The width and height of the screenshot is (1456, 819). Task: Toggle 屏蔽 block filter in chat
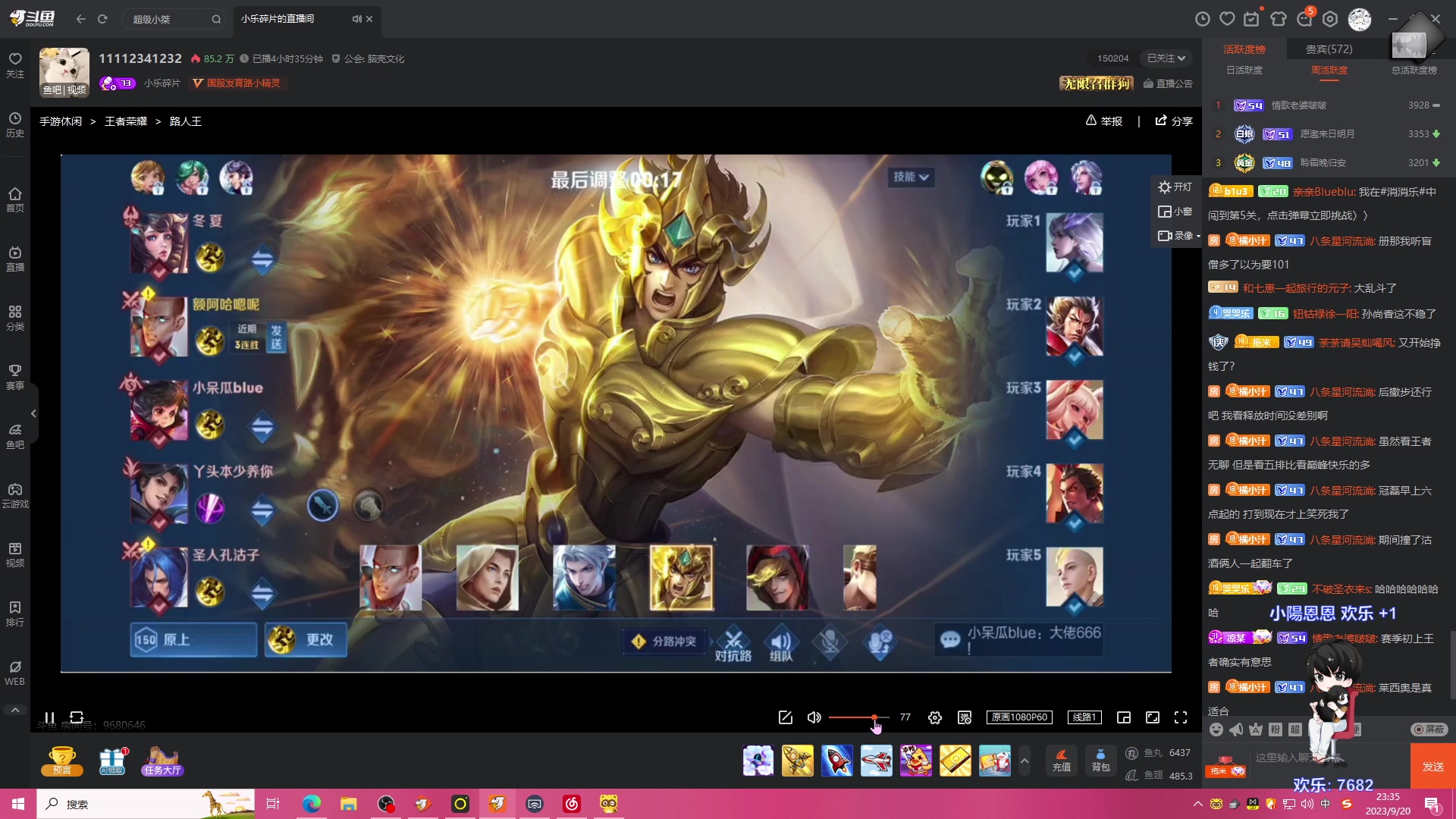1429,730
